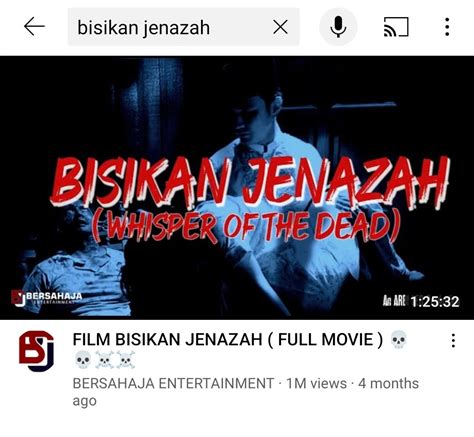Image resolution: width=474 pixels, height=437 pixels.
Task: Start voice search with microphone icon
Action: [338, 27]
